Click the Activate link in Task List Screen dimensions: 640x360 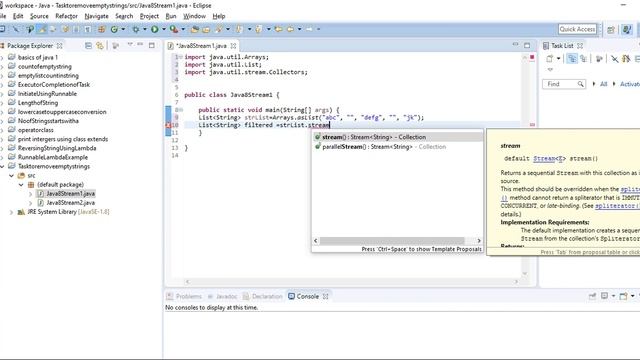(x=630, y=84)
